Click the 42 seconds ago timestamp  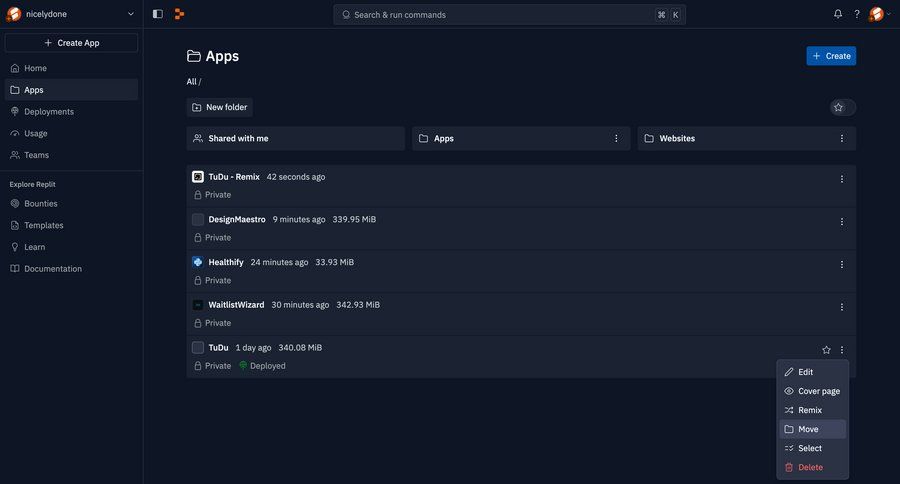coord(296,177)
